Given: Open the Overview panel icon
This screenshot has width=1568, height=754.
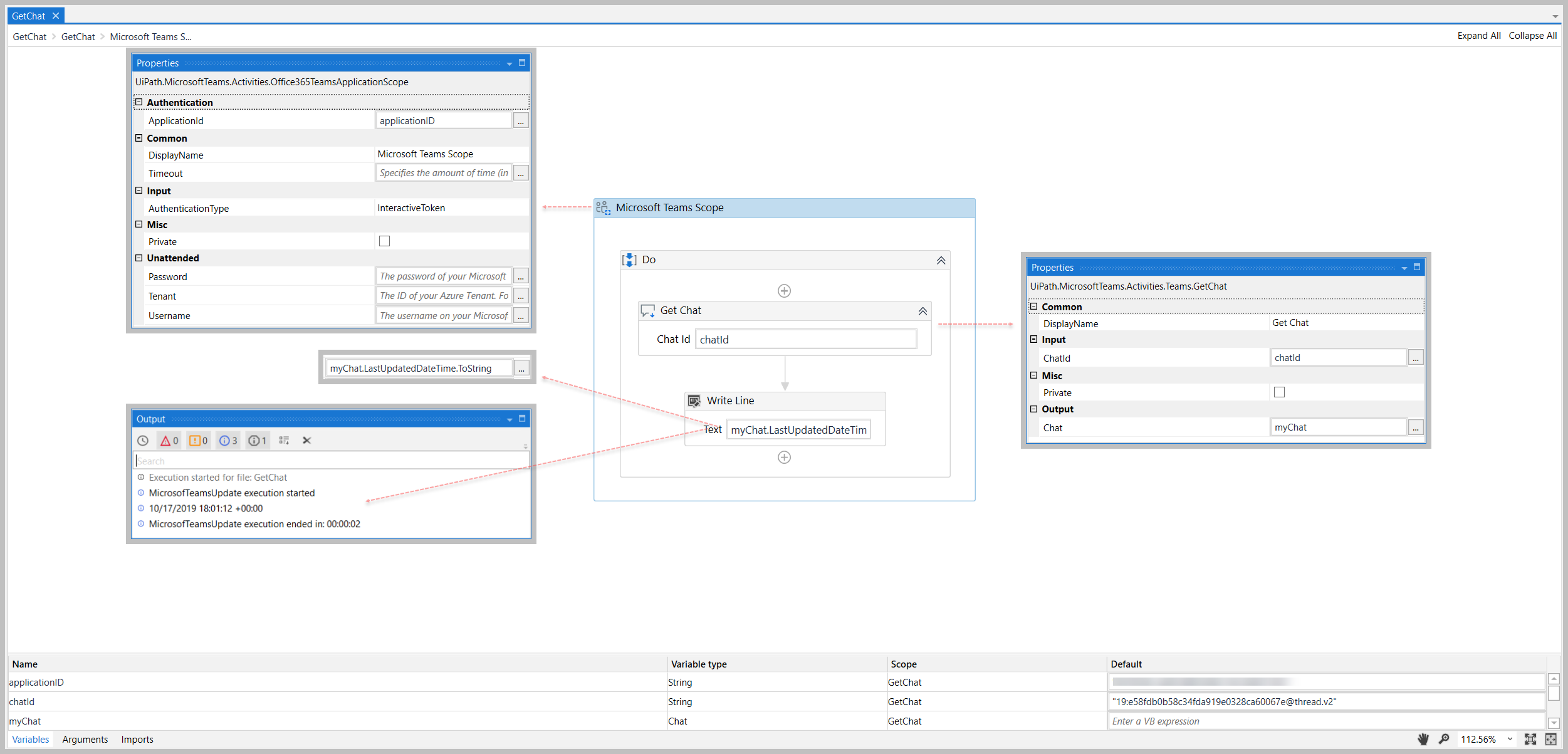Looking at the screenshot, I should 1551,739.
